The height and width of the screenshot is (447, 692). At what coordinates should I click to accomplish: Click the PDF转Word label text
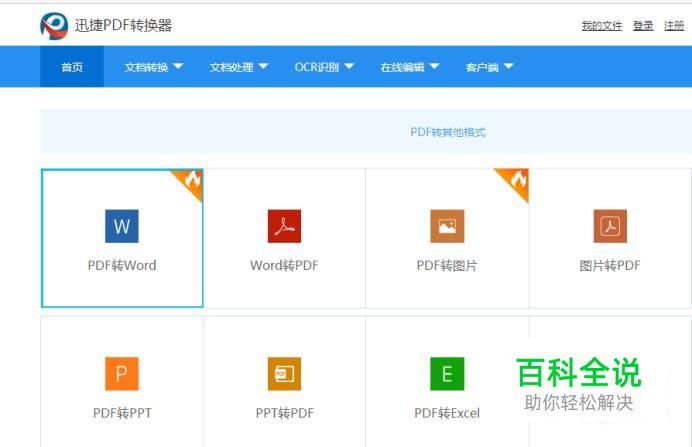click(x=122, y=265)
